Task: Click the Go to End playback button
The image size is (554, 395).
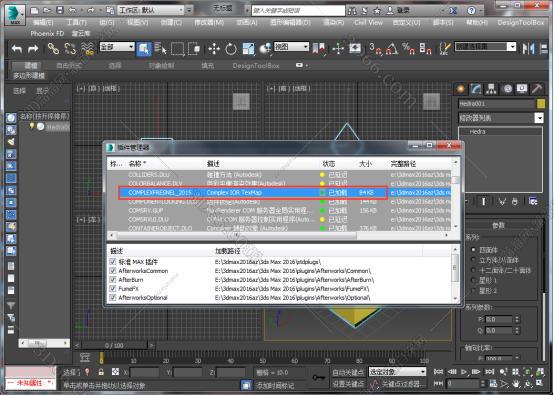Action: [x=489, y=372]
